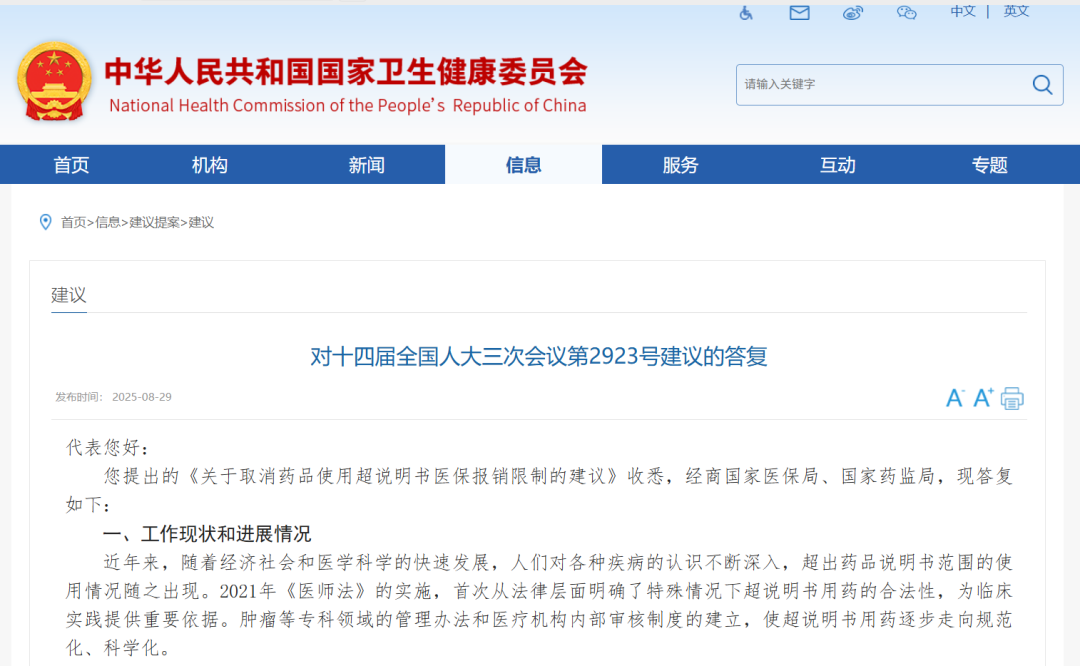Viewport: 1080px width, 666px height.
Task: Open the mail envelope icon
Action: tap(799, 13)
